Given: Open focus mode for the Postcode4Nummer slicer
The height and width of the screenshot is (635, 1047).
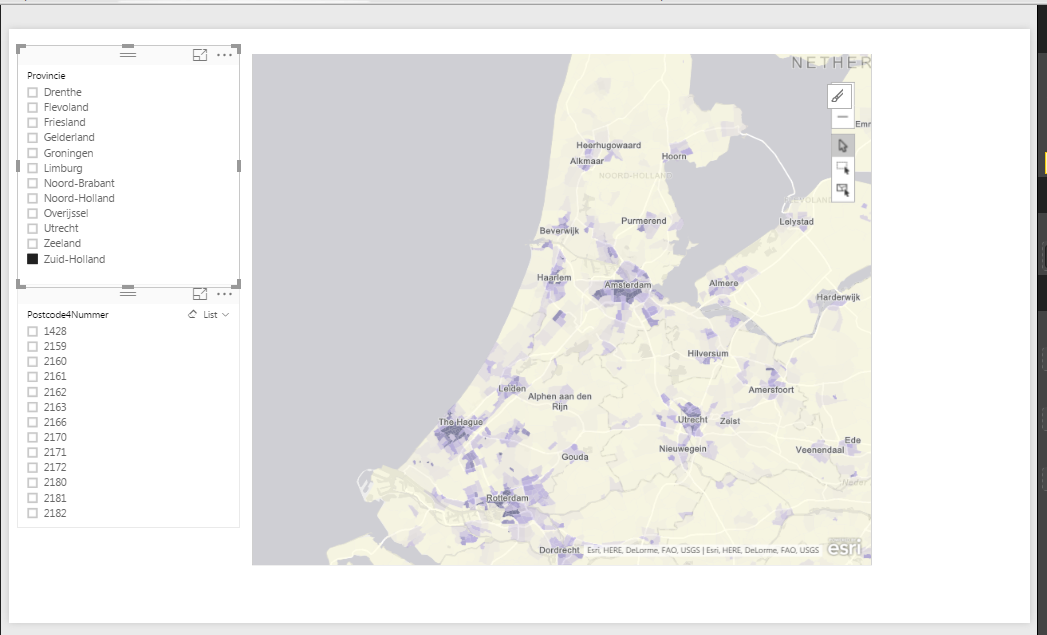Looking at the screenshot, I should 200,294.
